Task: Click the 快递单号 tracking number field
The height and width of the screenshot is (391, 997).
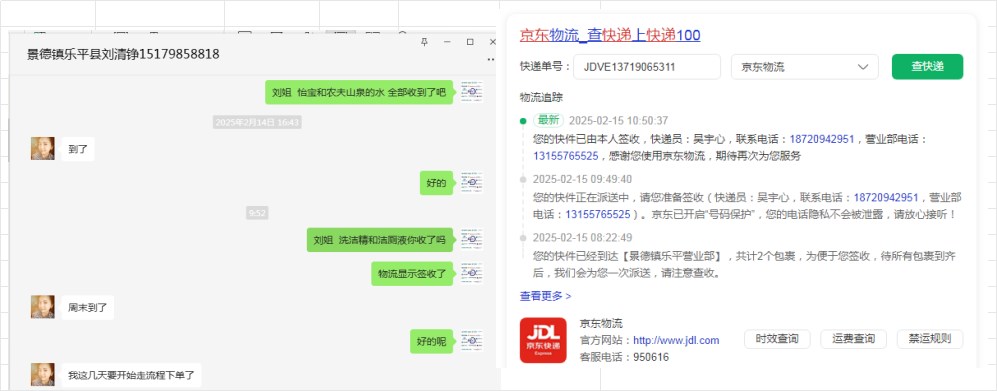Action: point(647,67)
